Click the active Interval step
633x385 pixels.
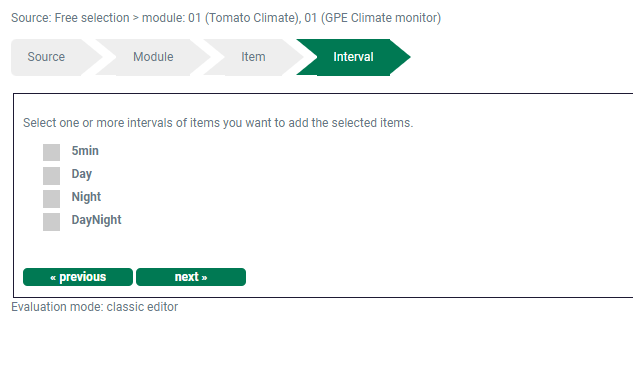(353, 57)
